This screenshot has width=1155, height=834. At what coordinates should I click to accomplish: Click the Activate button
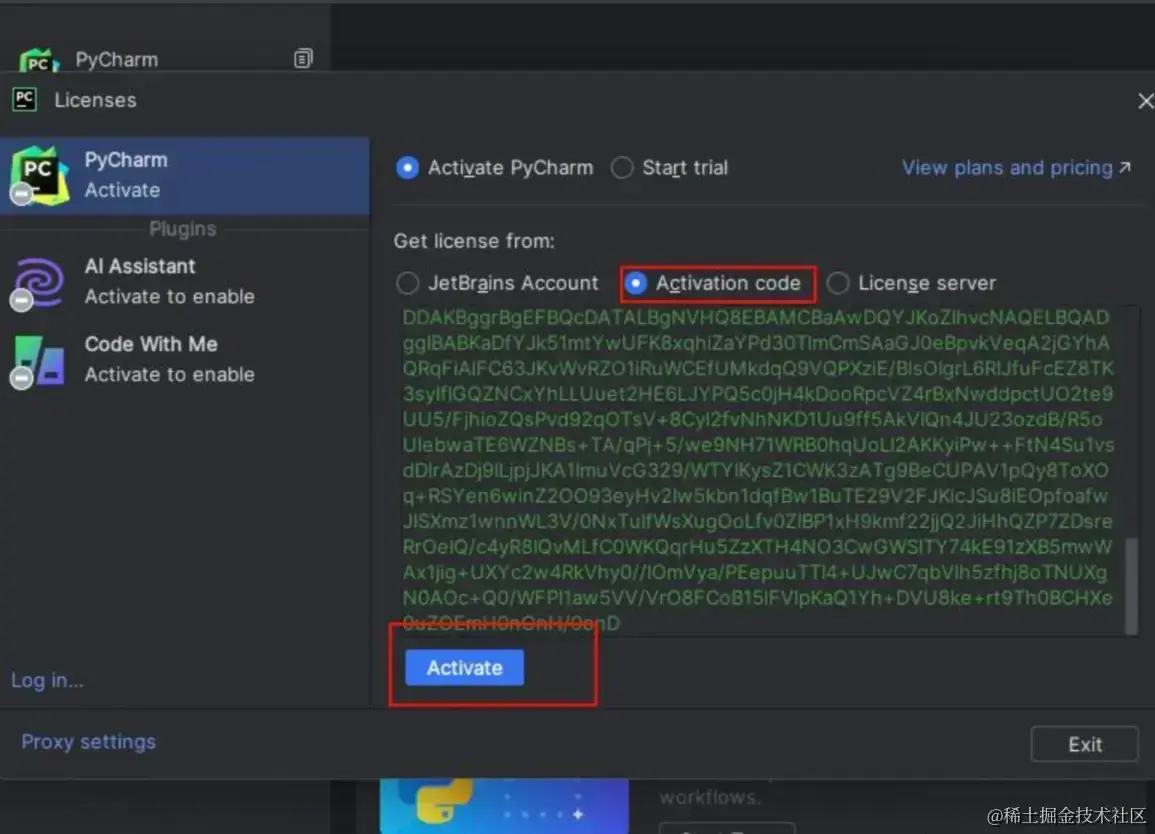coord(464,667)
